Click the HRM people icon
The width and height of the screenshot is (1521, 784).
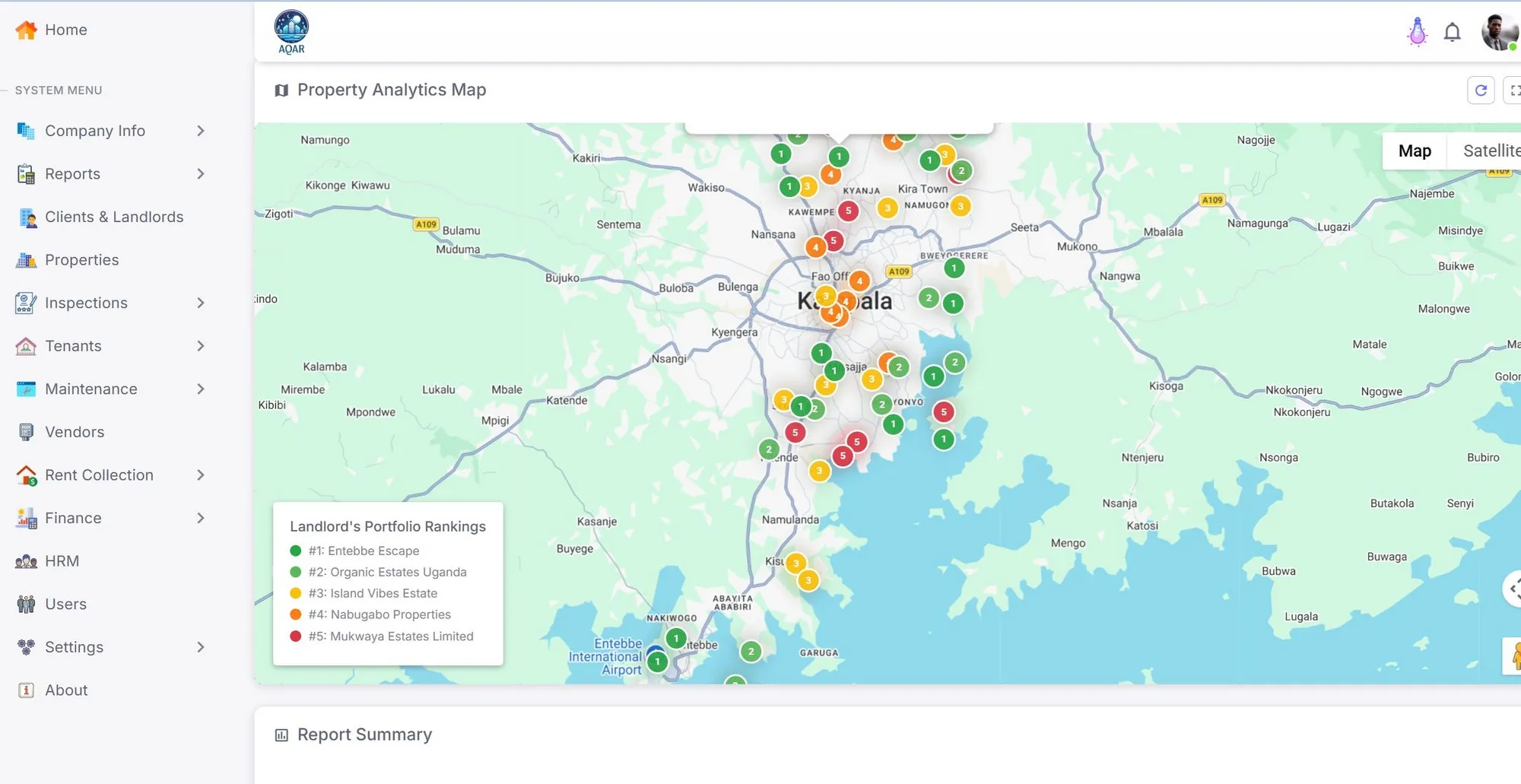(26, 561)
